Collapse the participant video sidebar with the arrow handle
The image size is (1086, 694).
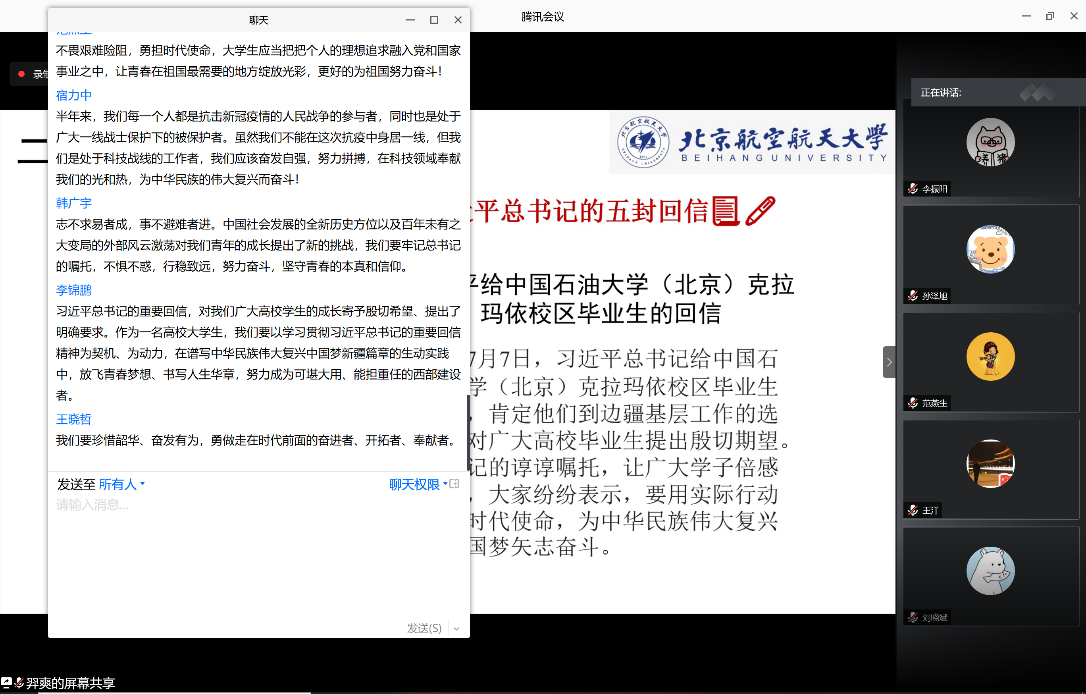[889, 362]
